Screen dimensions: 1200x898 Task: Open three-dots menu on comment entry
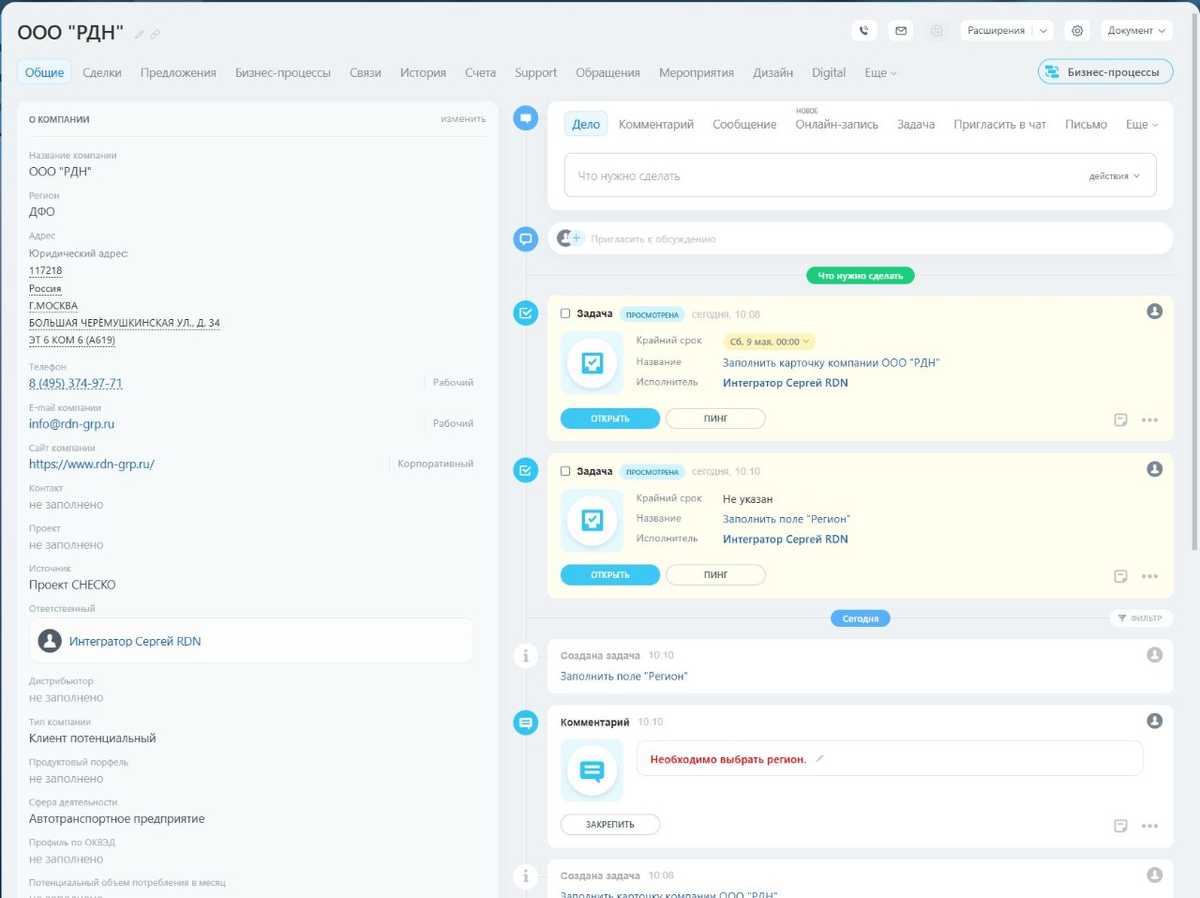1150,826
